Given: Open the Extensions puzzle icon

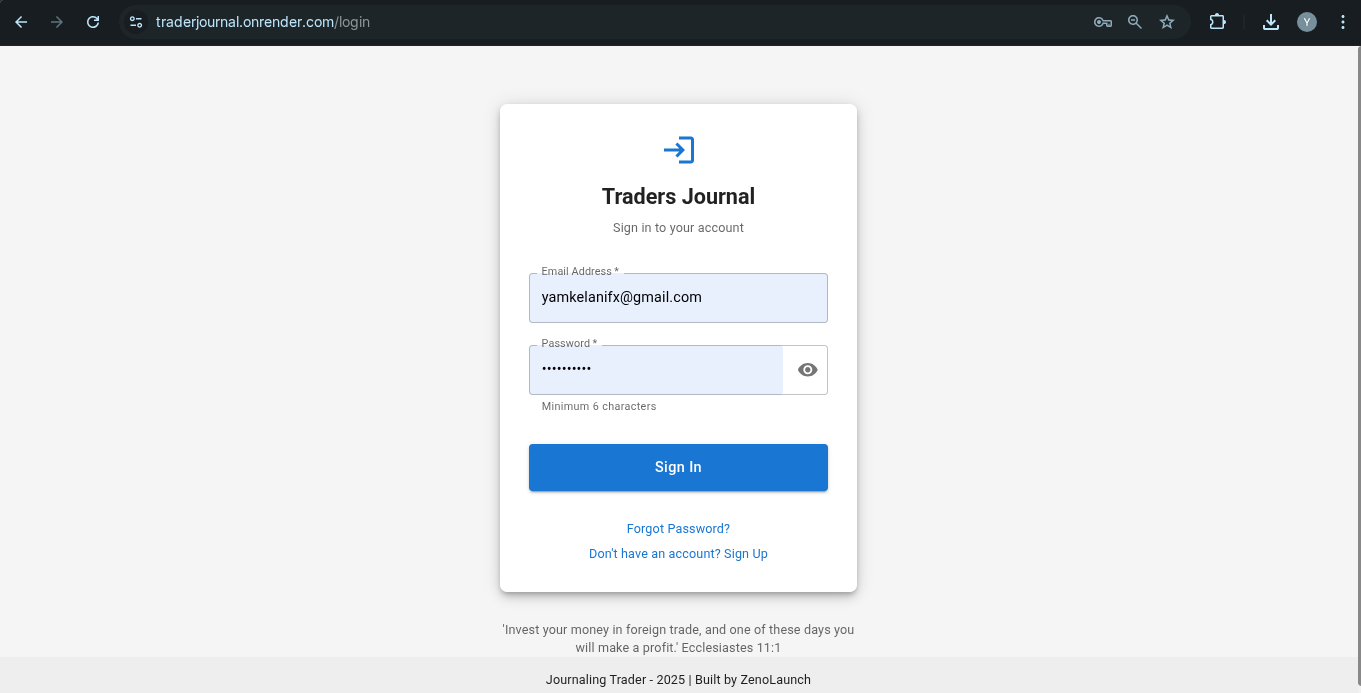Looking at the screenshot, I should coord(1217,22).
